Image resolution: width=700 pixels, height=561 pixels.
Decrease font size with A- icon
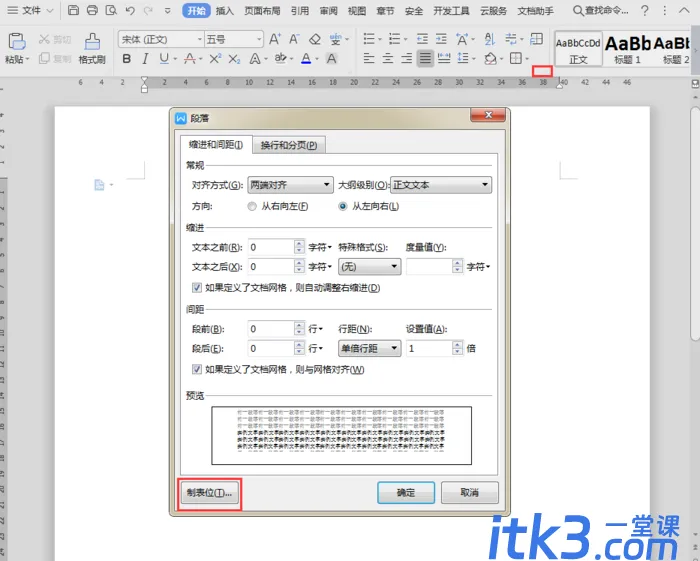click(294, 39)
